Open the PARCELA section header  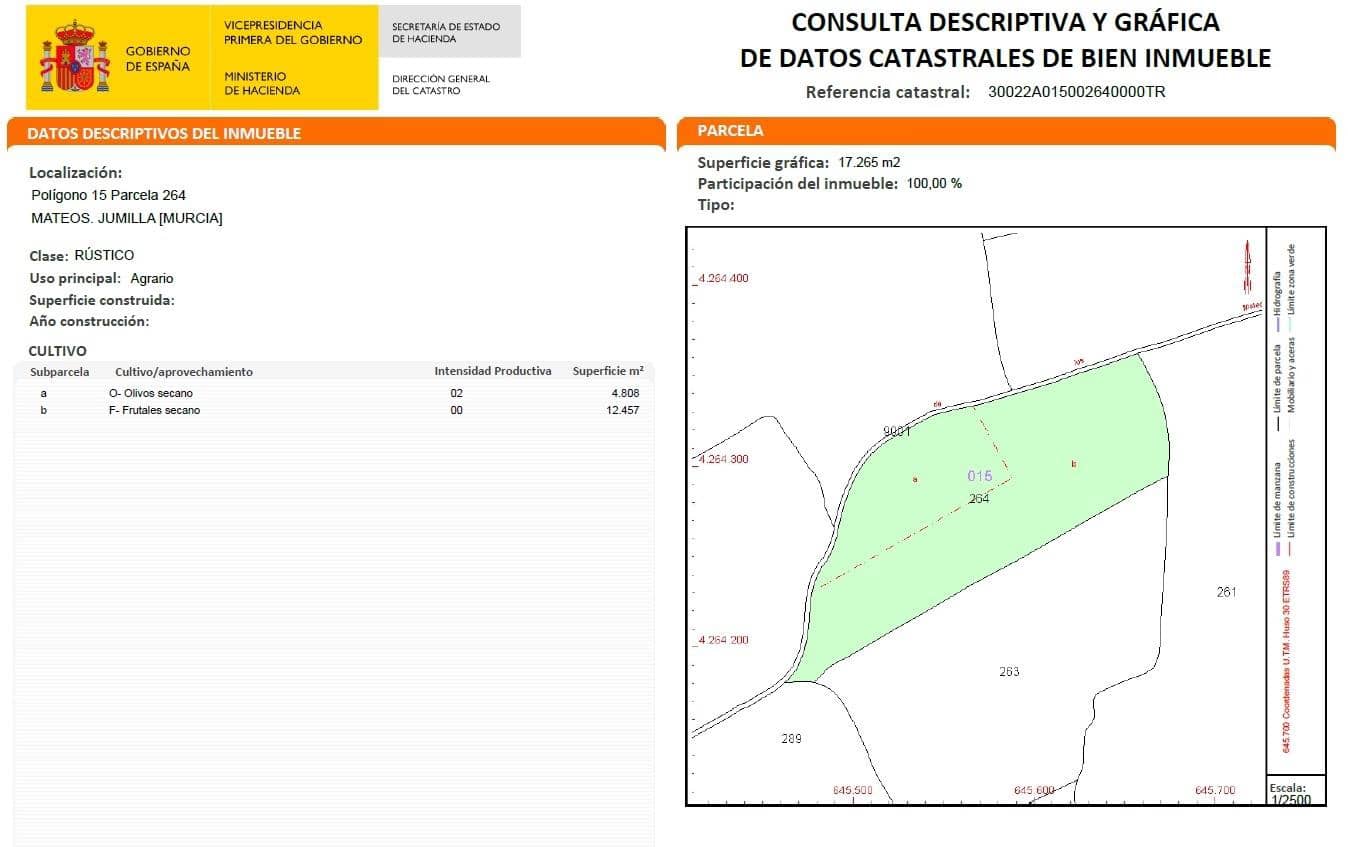click(730, 131)
